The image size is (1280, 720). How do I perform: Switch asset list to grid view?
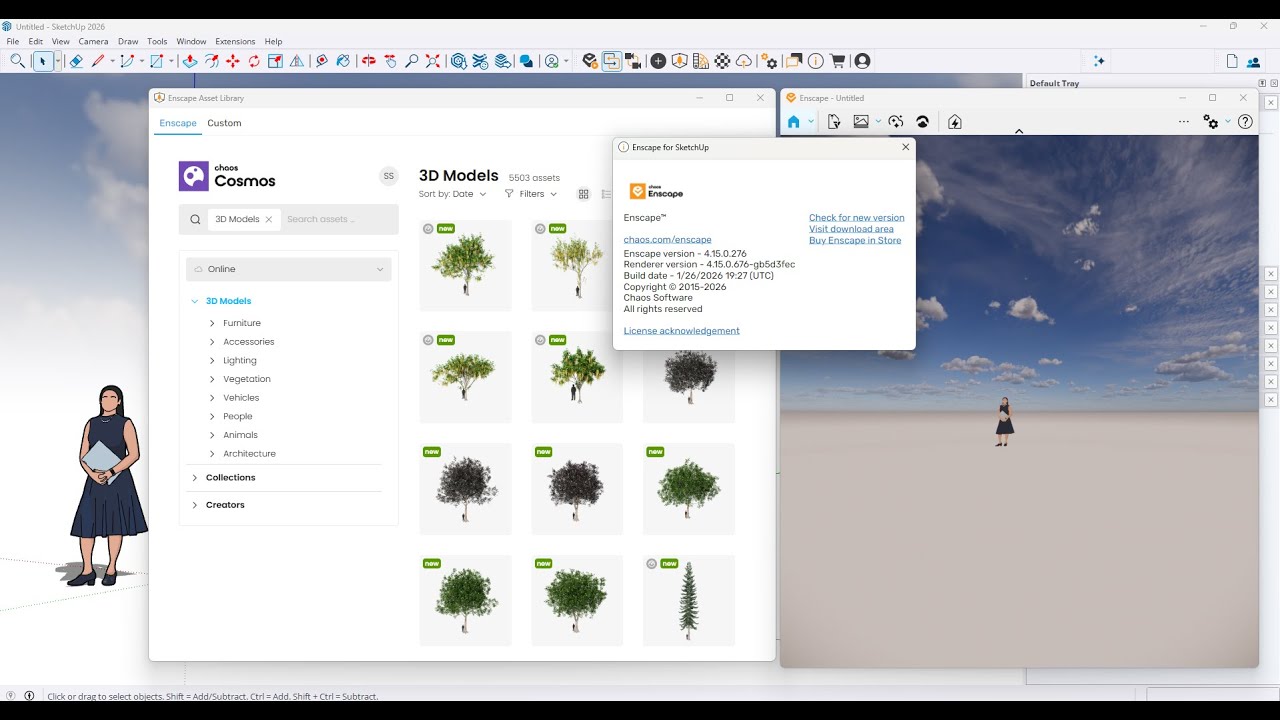click(x=584, y=194)
